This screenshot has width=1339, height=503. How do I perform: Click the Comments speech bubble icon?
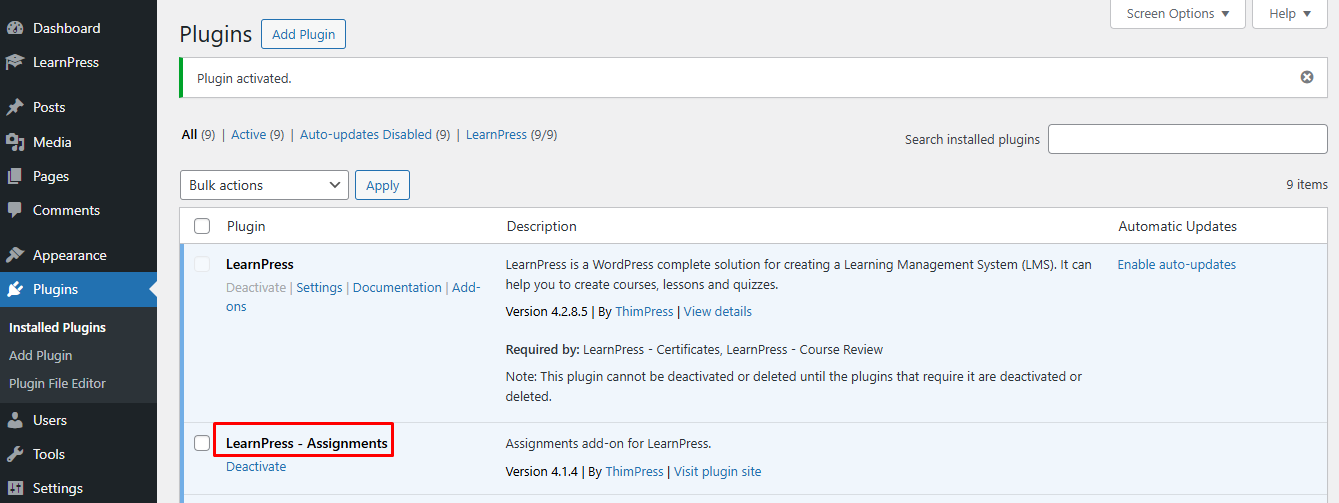pos(15,210)
